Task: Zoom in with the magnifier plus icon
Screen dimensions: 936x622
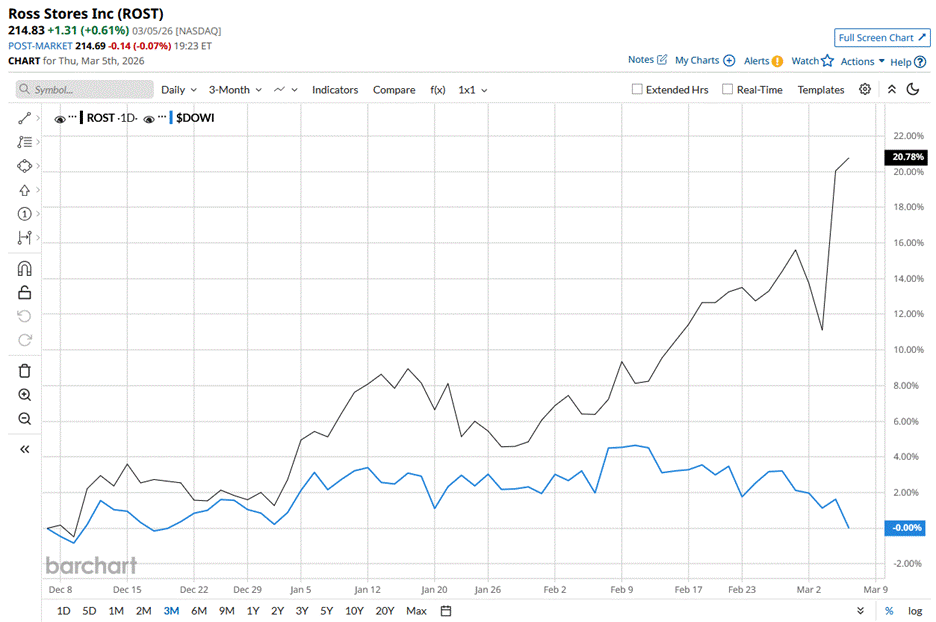Action: point(24,395)
